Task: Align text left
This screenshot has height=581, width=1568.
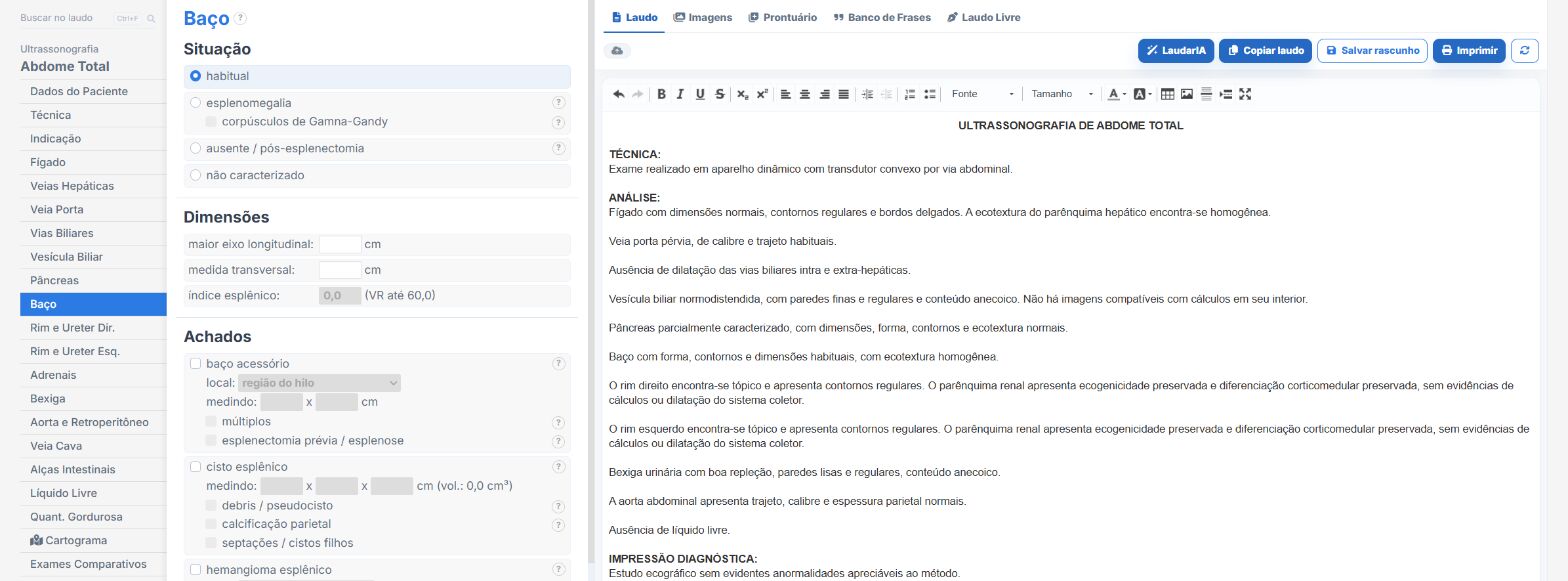Action: coord(785,94)
